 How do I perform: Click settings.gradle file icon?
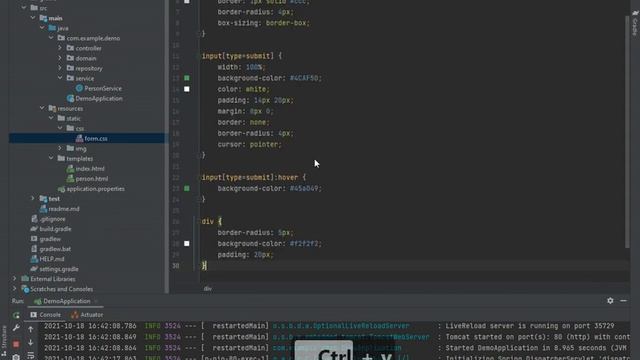tap(34, 269)
